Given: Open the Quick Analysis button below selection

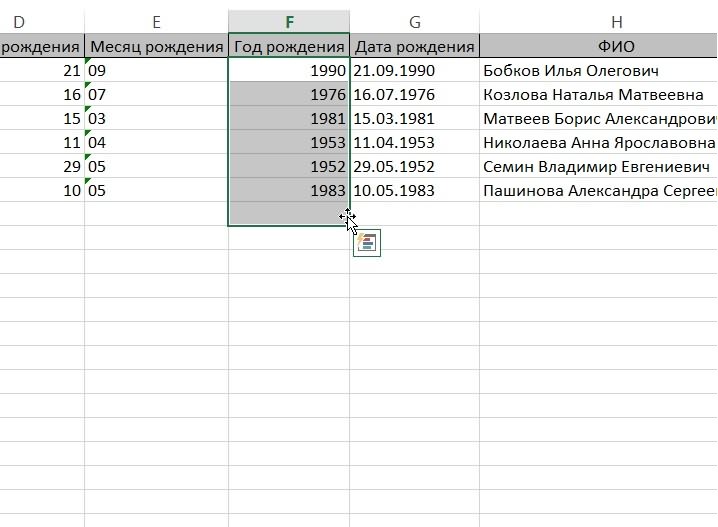Looking at the screenshot, I should pos(366,243).
